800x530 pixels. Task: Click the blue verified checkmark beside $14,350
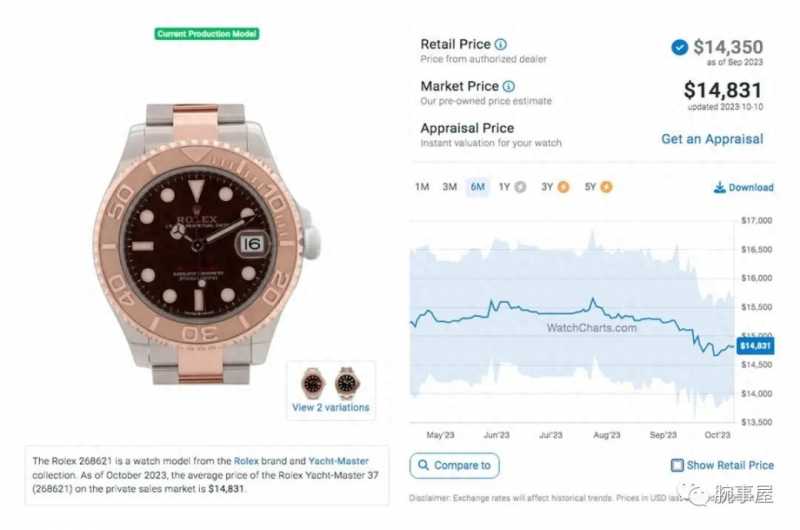[x=679, y=47]
